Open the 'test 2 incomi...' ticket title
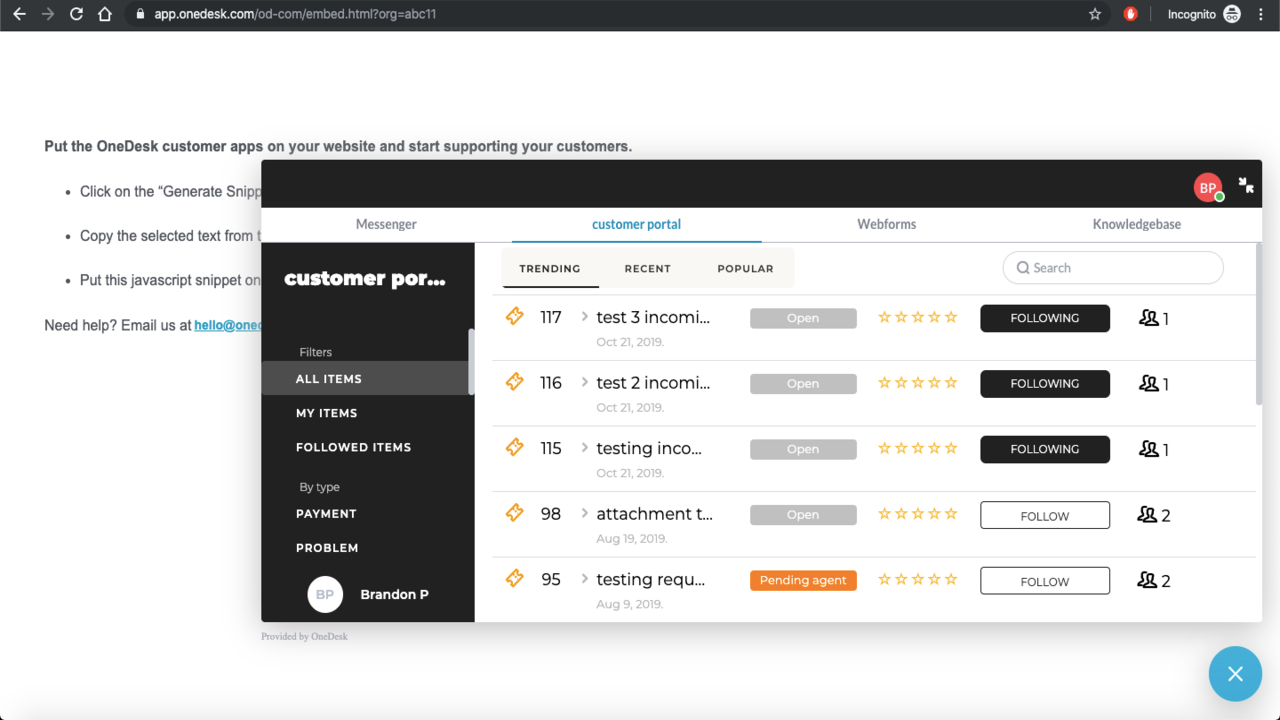Viewport: 1280px width, 720px height. pos(653,382)
